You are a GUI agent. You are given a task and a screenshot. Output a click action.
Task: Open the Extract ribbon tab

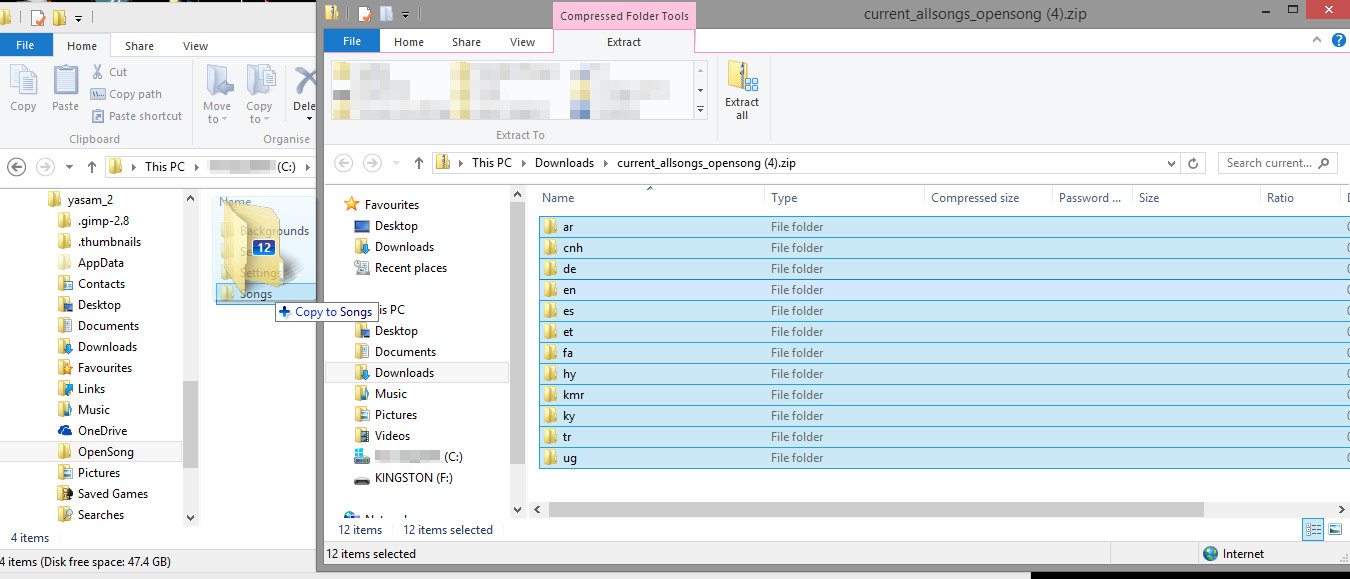tap(624, 42)
